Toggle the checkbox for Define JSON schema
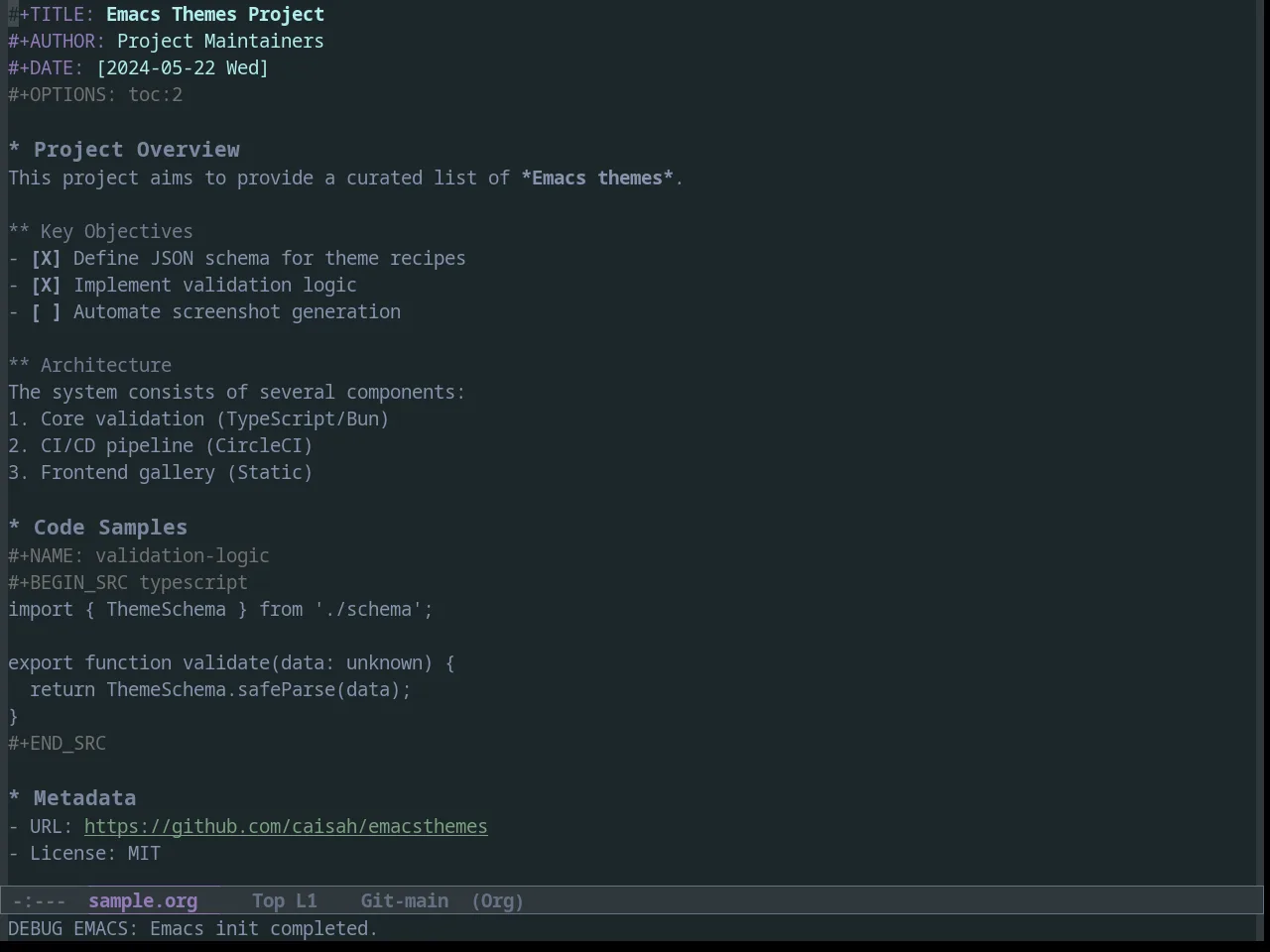 46,259
